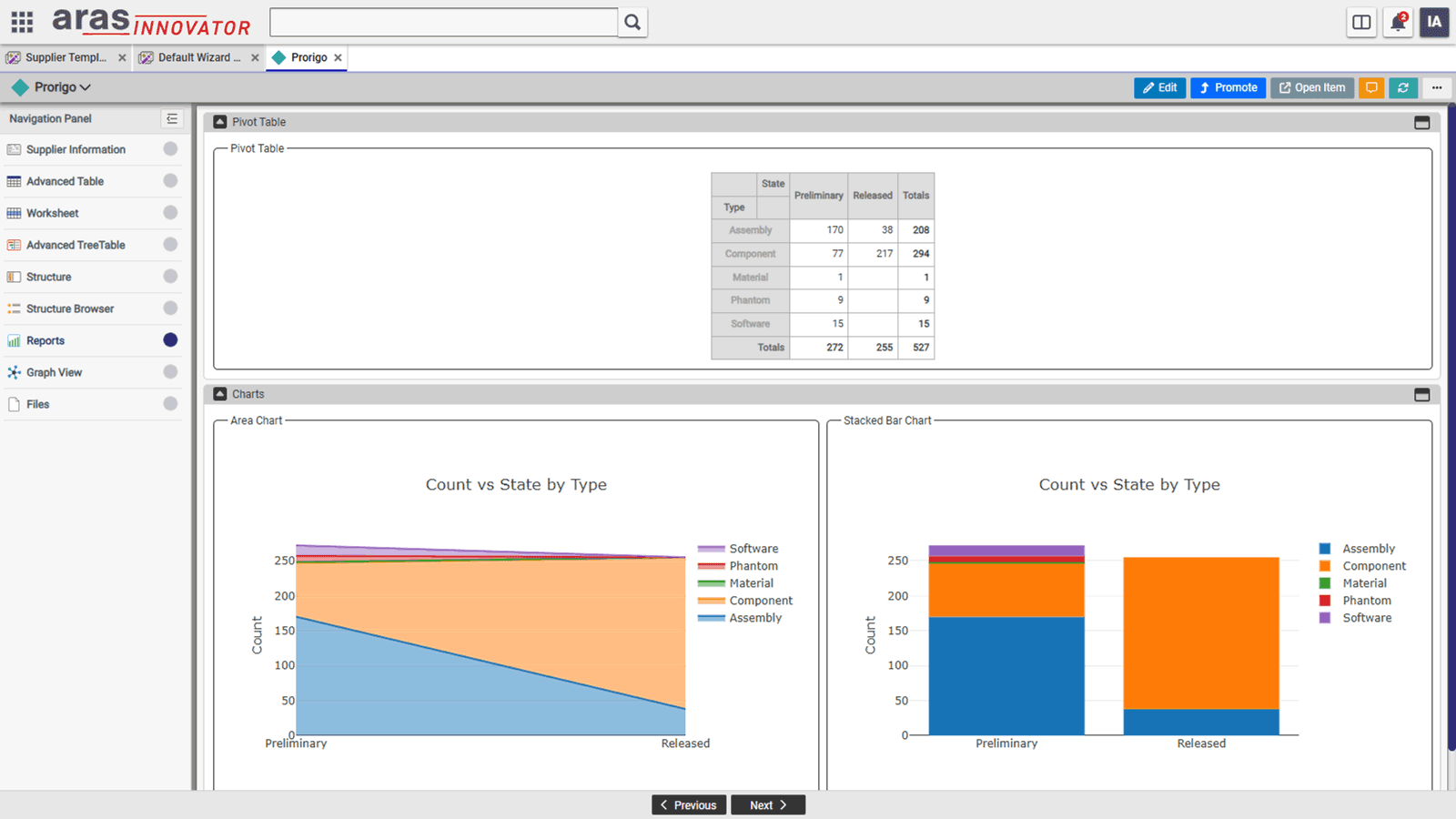Toggle the Worksheet status circle
This screenshot has width=1456, height=819.
coord(170,213)
